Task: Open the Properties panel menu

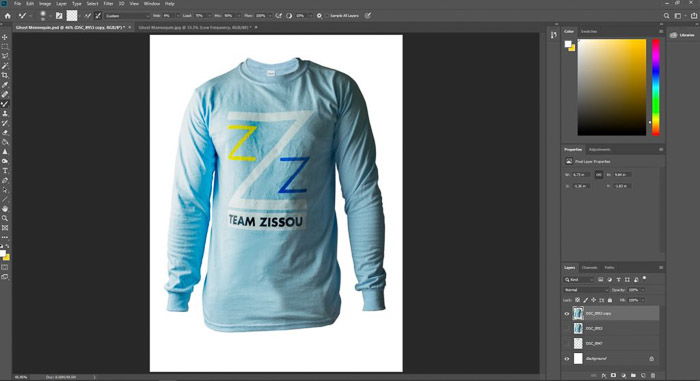Action: pyautogui.click(x=661, y=150)
